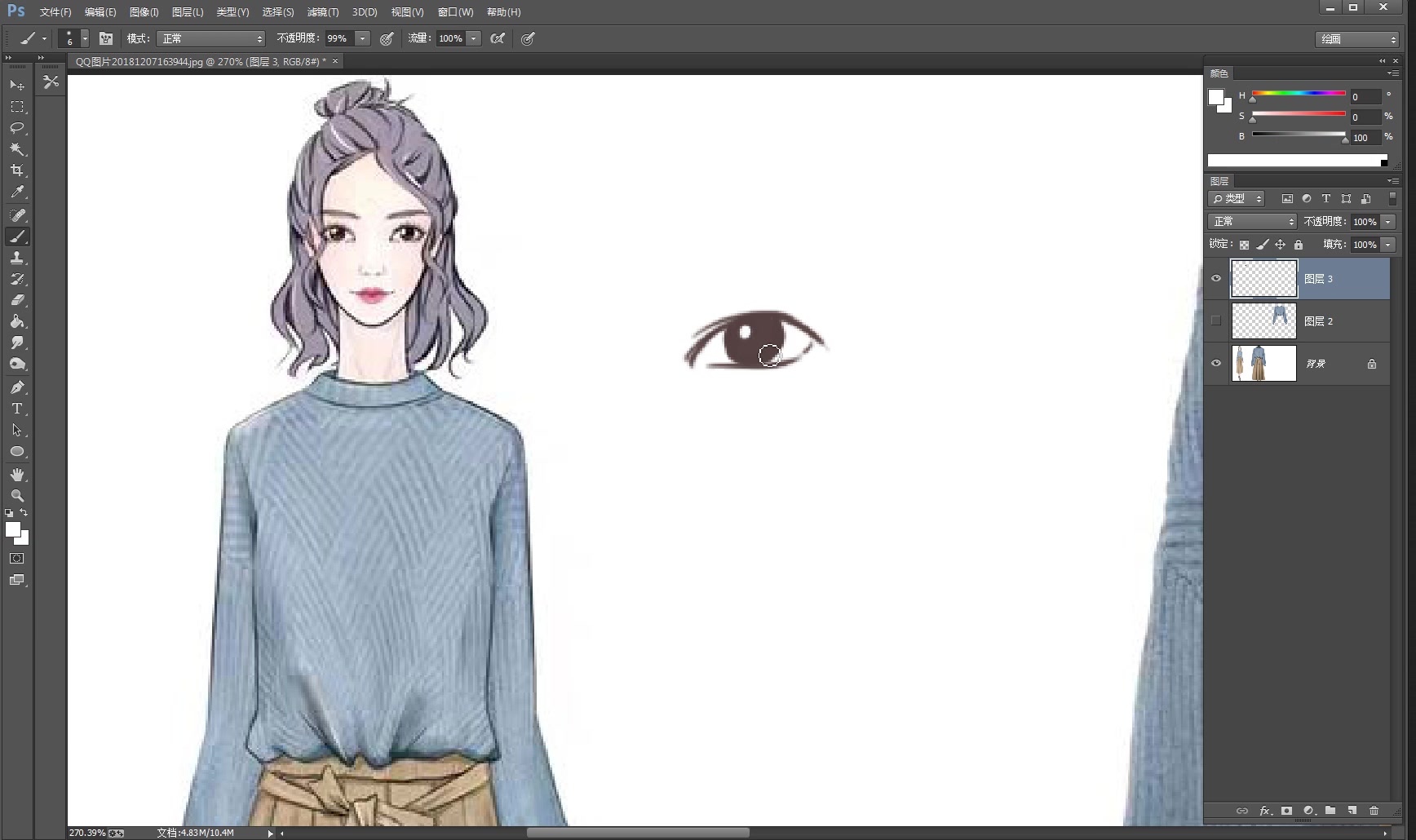Select the QQ图片20181207163944.jpg document tab
Image resolution: width=1416 pixels, height=840 pixels.
(x=201, y=62)
